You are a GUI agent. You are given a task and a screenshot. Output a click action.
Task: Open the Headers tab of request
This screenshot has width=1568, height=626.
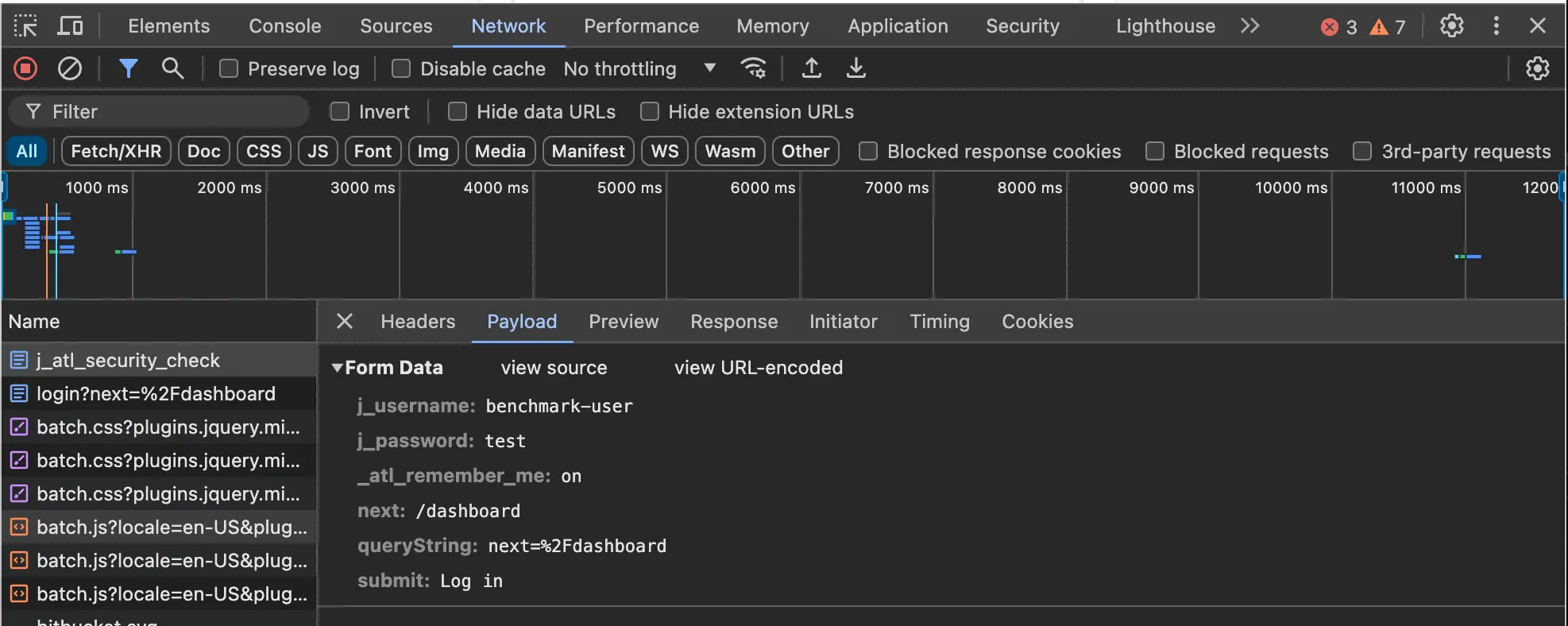(x=418, y=322)
